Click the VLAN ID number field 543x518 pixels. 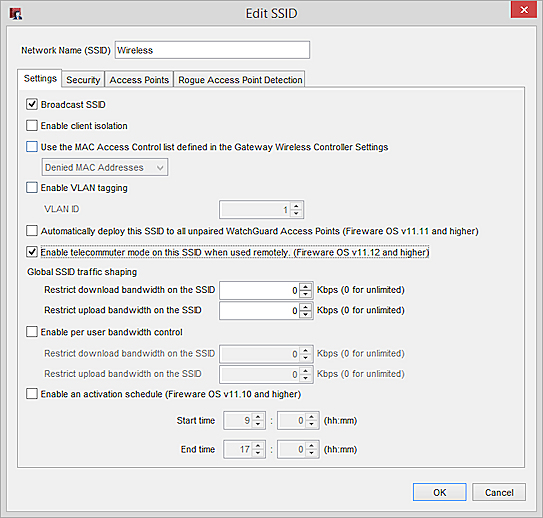point(256,209)
